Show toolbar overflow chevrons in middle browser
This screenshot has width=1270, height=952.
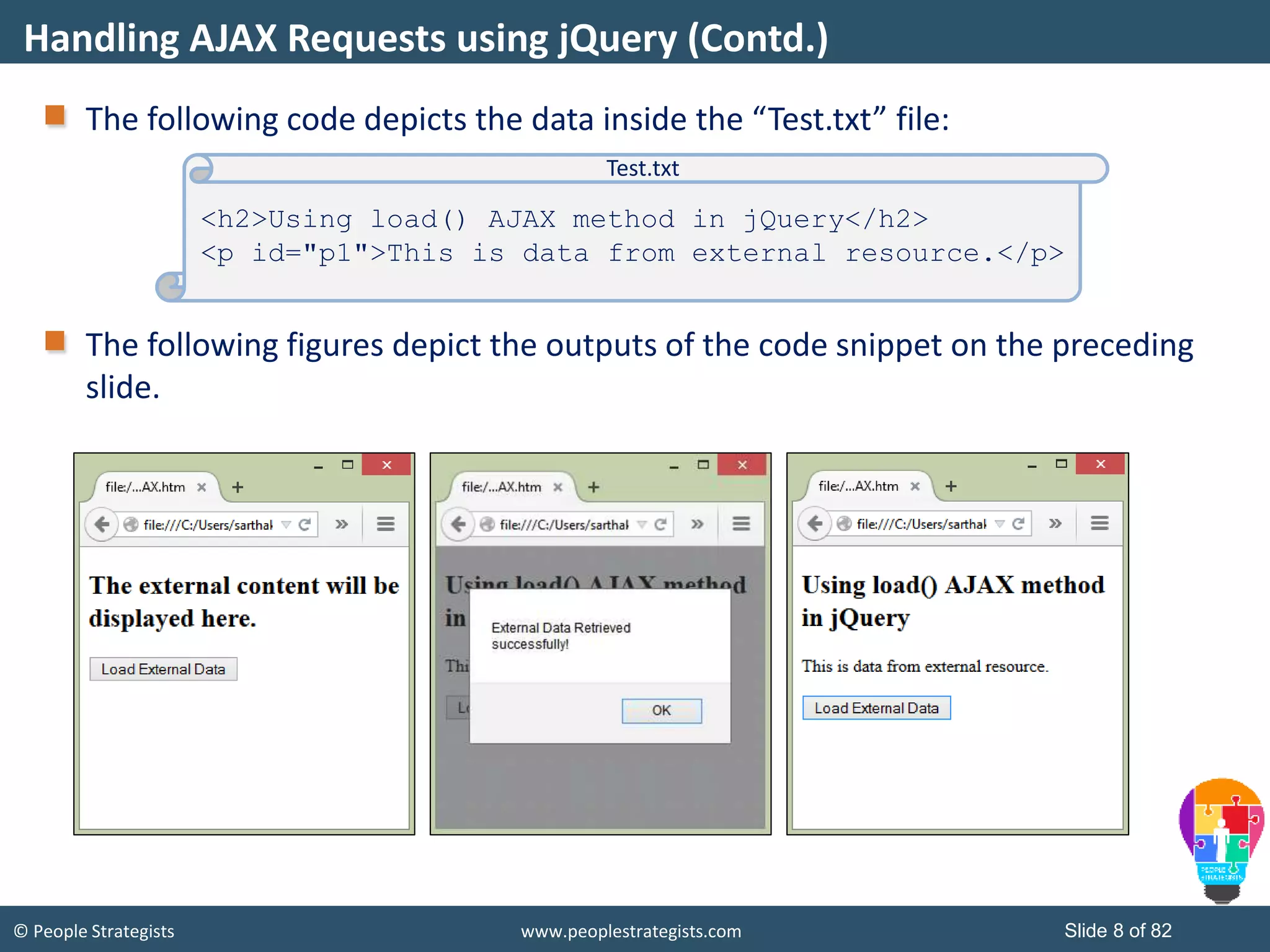697,524
